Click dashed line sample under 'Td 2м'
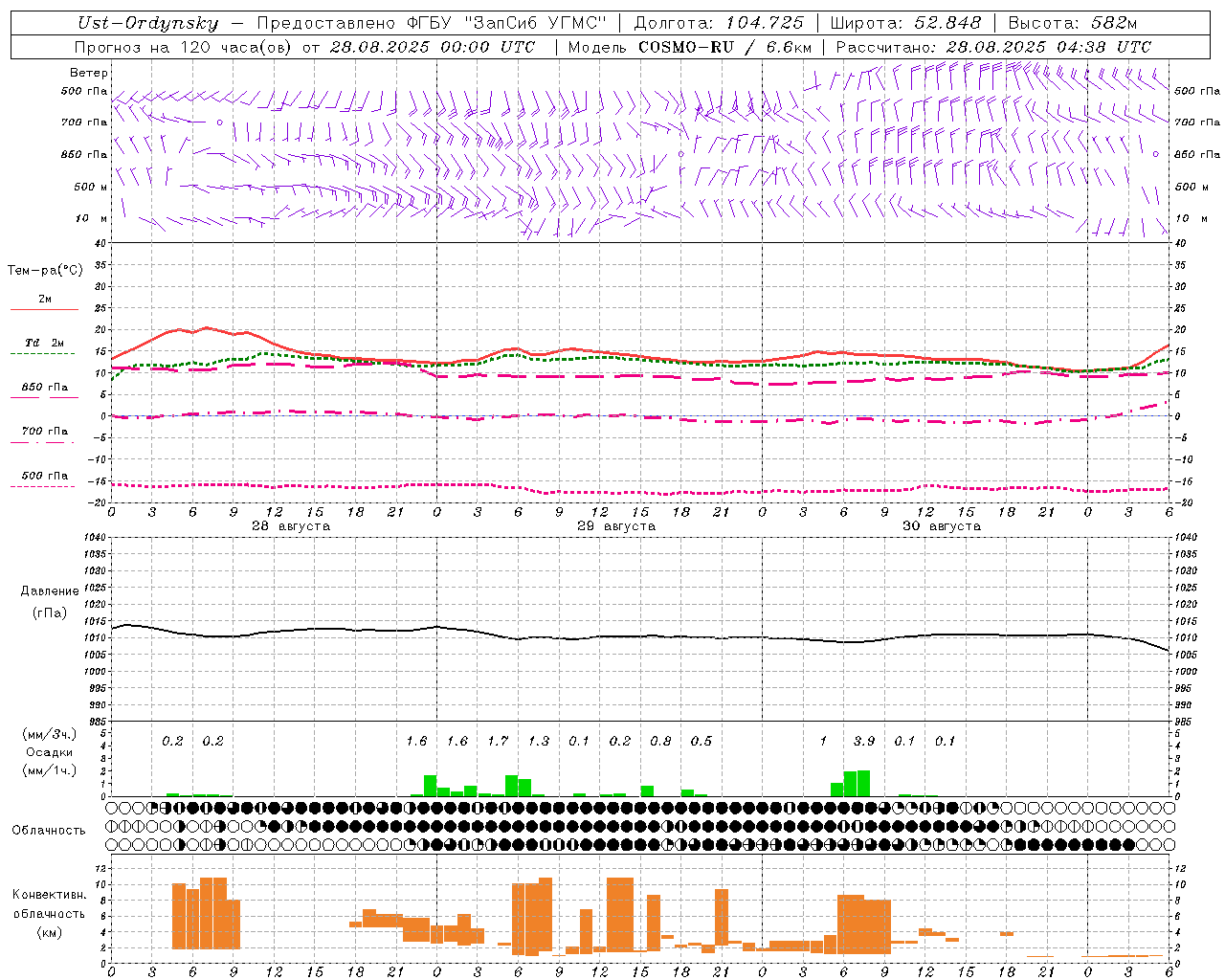 pyautogui.click(x=44, y=354)
